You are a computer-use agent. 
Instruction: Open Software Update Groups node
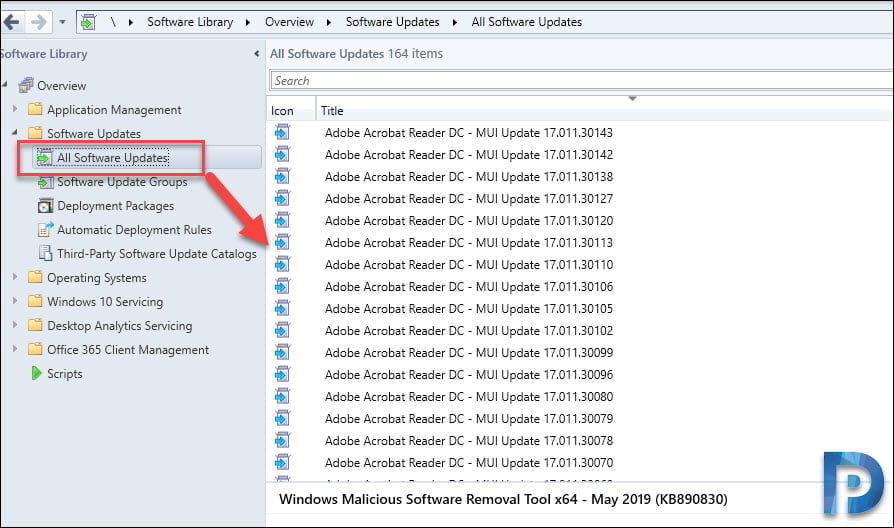[122, 181]
